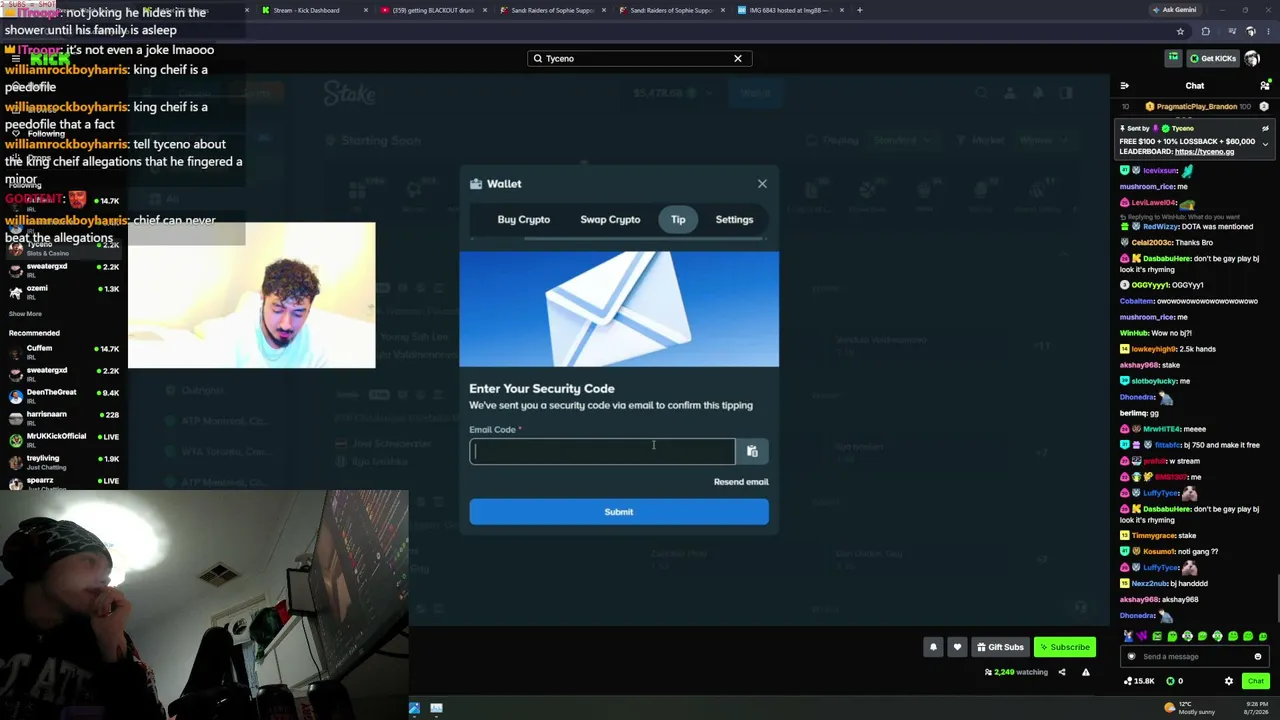Screen dimensions: 1280x720
Task: Toggle stream notifications bell
Action: click(933, 647)
